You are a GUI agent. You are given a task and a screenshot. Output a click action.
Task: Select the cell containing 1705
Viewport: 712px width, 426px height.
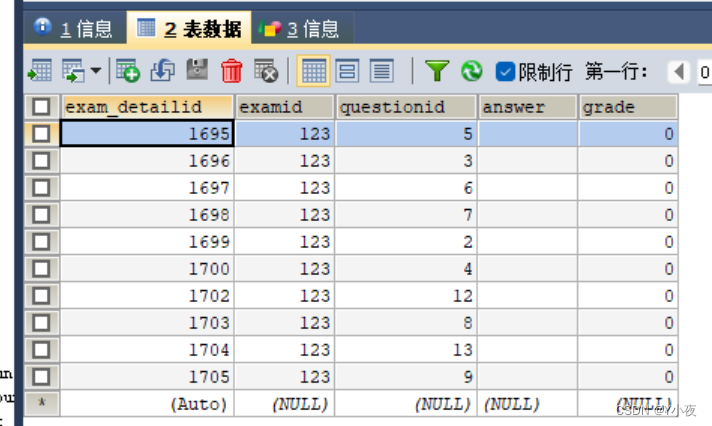pyautogui.click(x=147, y=377)
